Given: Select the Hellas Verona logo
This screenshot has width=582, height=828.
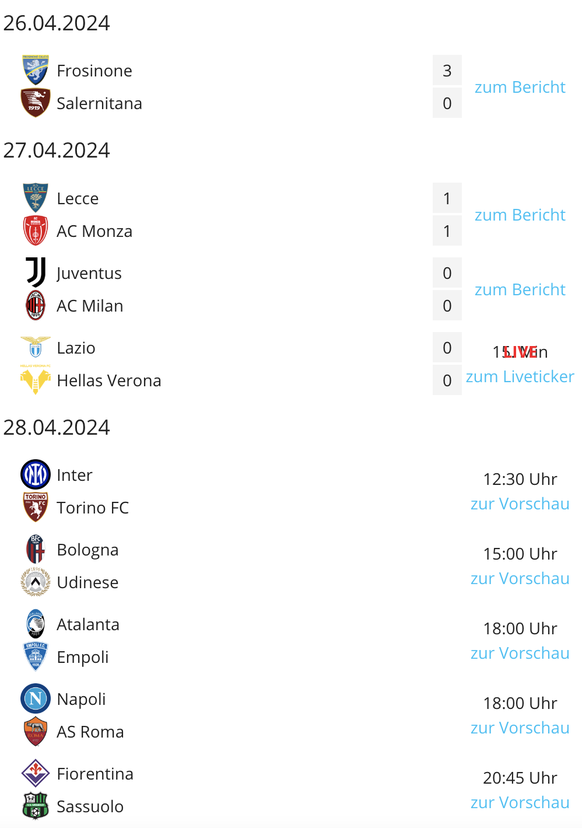Looking at the screenshot, I should click(35, 380).
